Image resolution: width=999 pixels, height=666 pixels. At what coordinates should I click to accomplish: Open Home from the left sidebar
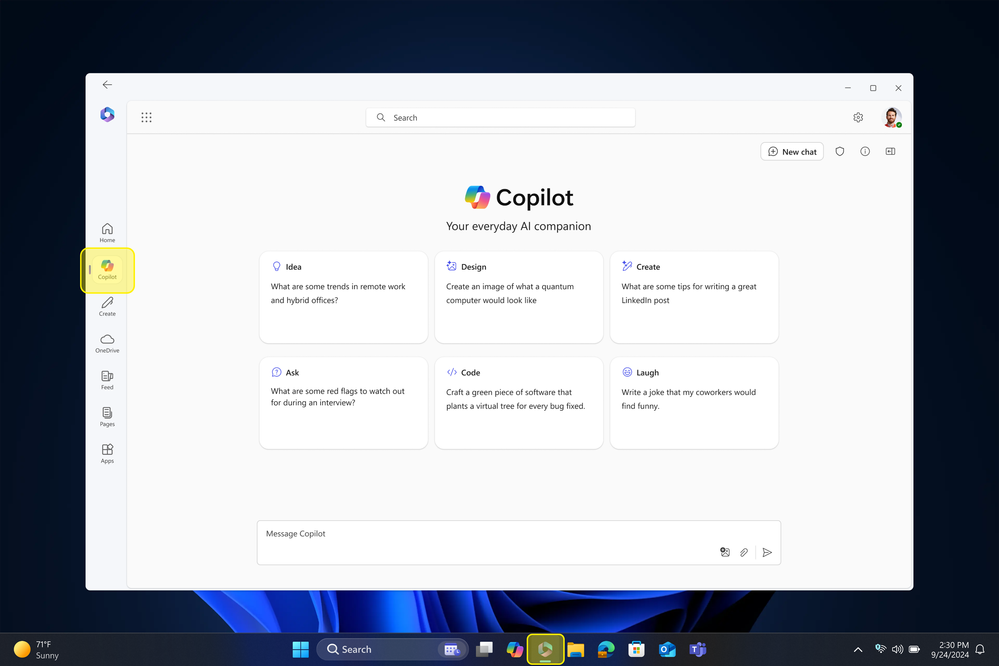[107, 232]
